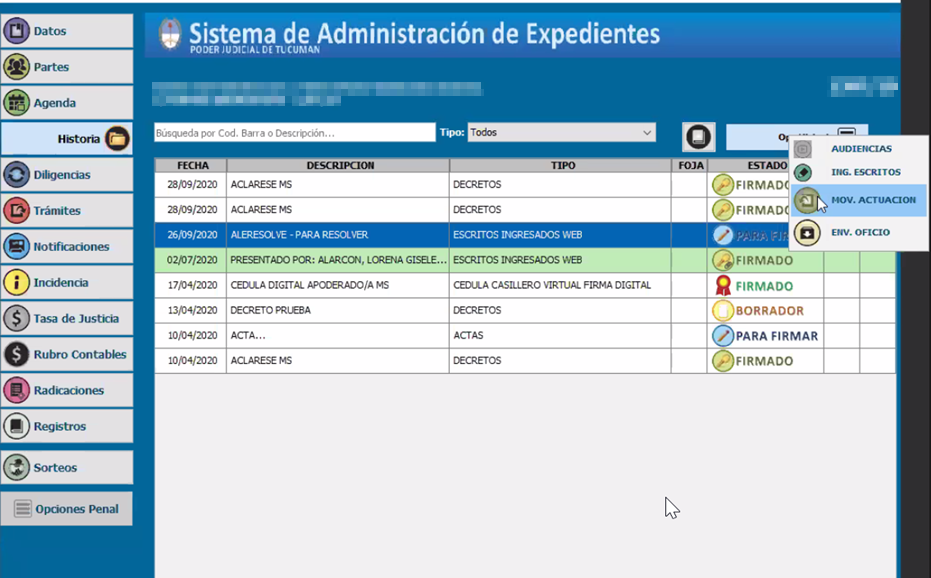Click the DESCRIPCION column header
This screenshot has height=578, width=931.
click(x=338, y=165)
